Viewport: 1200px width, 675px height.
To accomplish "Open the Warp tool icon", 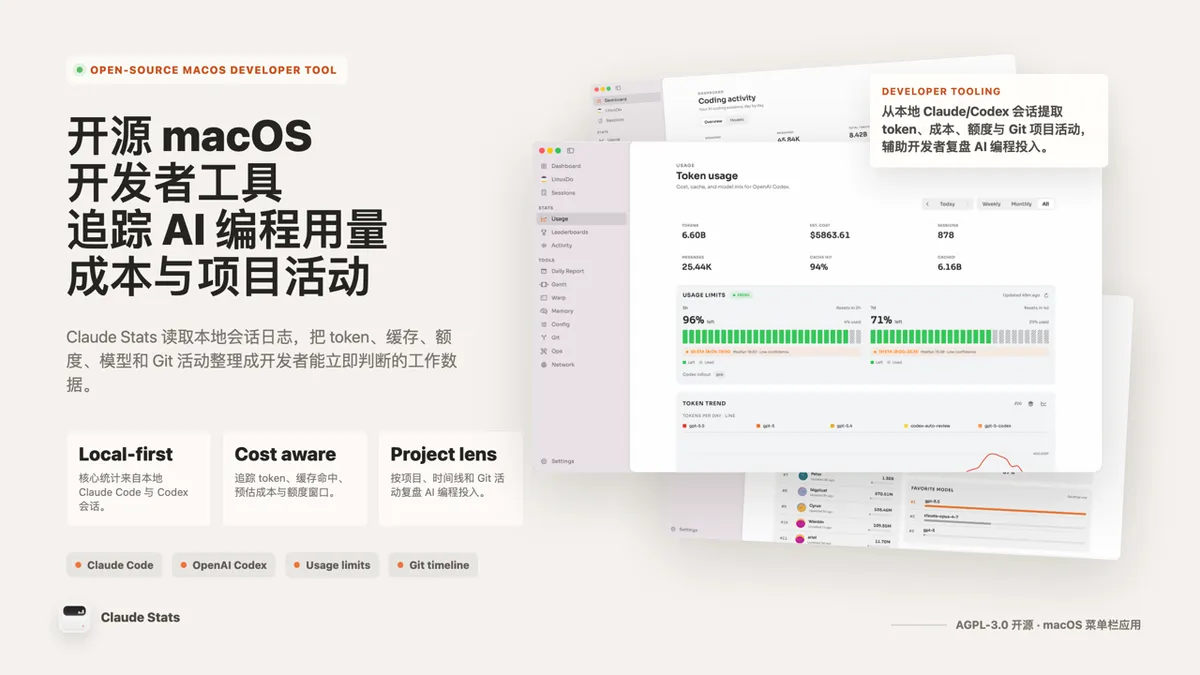I will (544, 298).
